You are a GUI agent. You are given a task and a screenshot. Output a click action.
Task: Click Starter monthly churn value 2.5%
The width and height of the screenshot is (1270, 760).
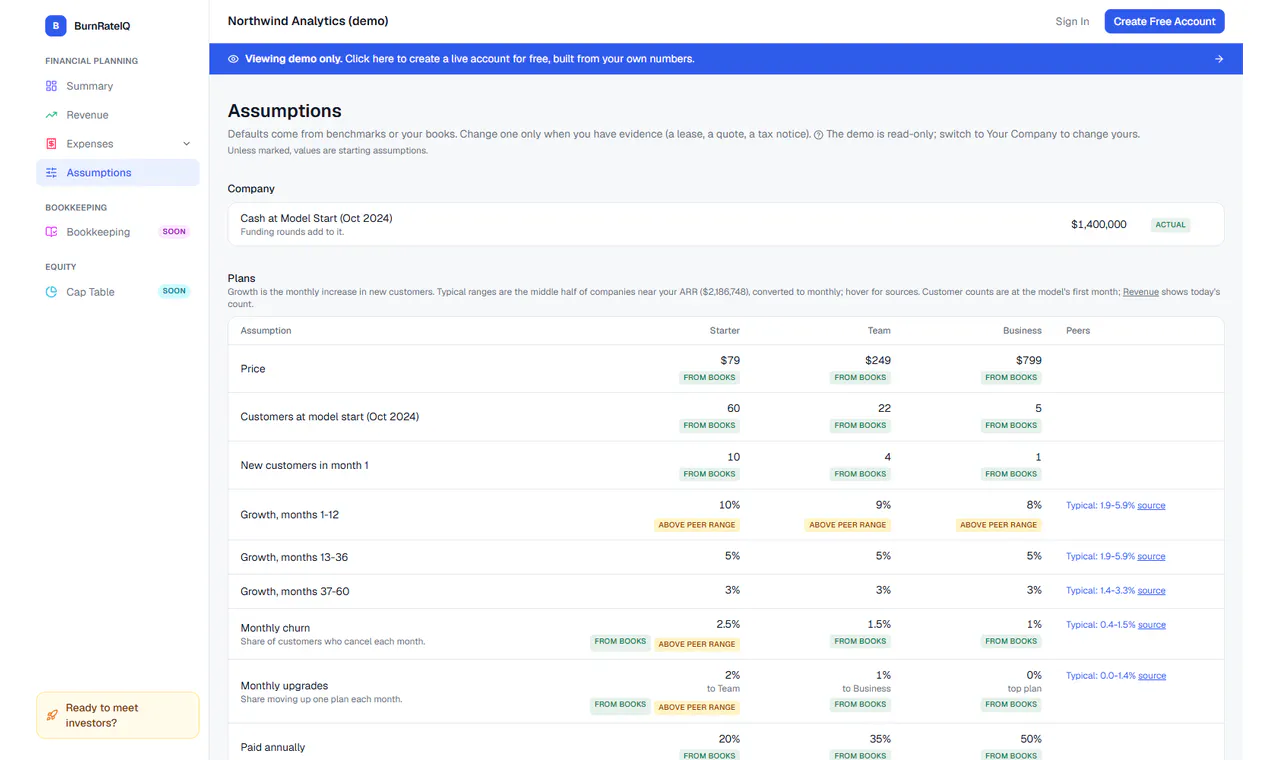coord(728,624)
